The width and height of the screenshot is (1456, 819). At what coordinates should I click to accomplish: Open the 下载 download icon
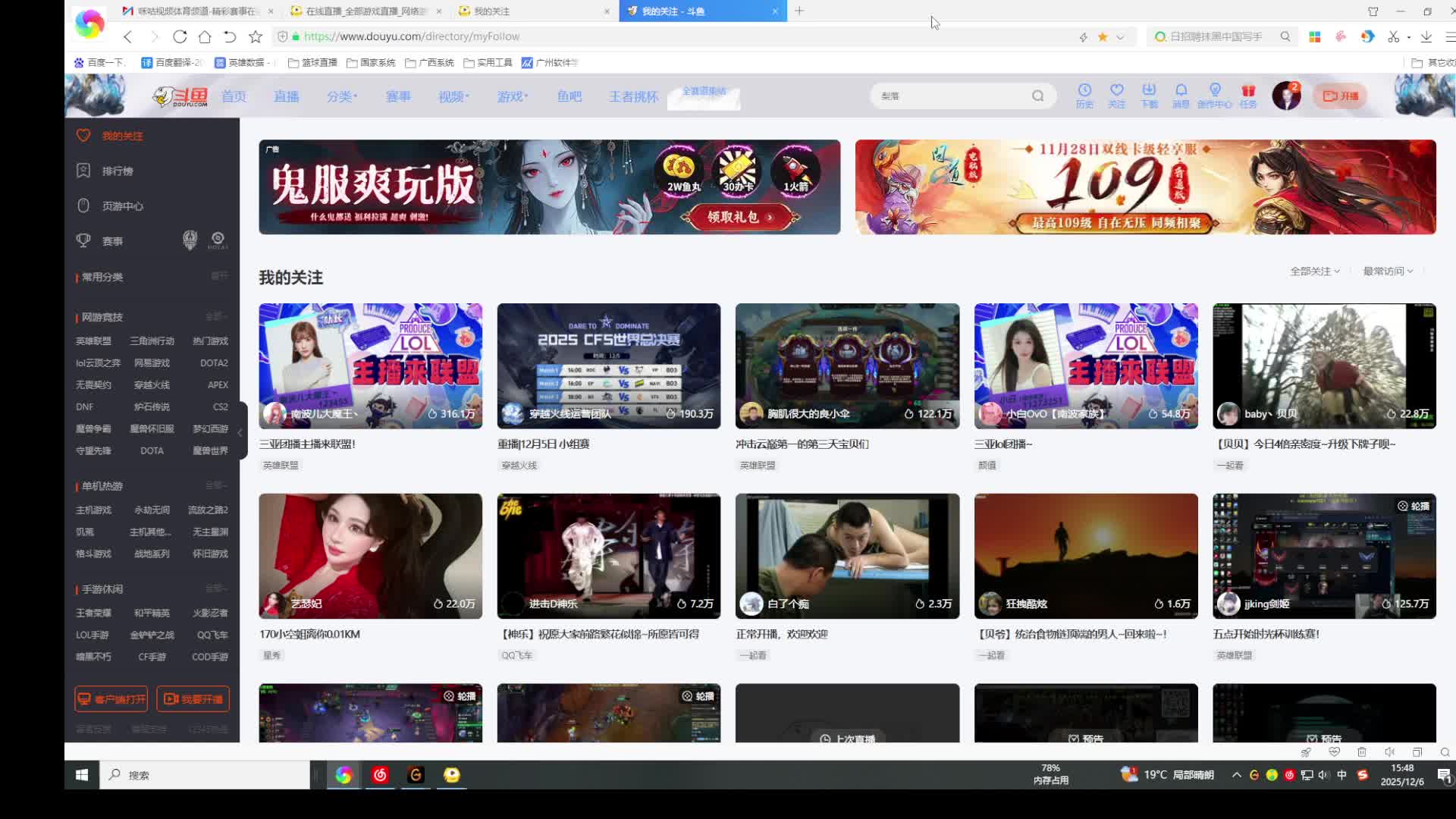point(1149,96)
